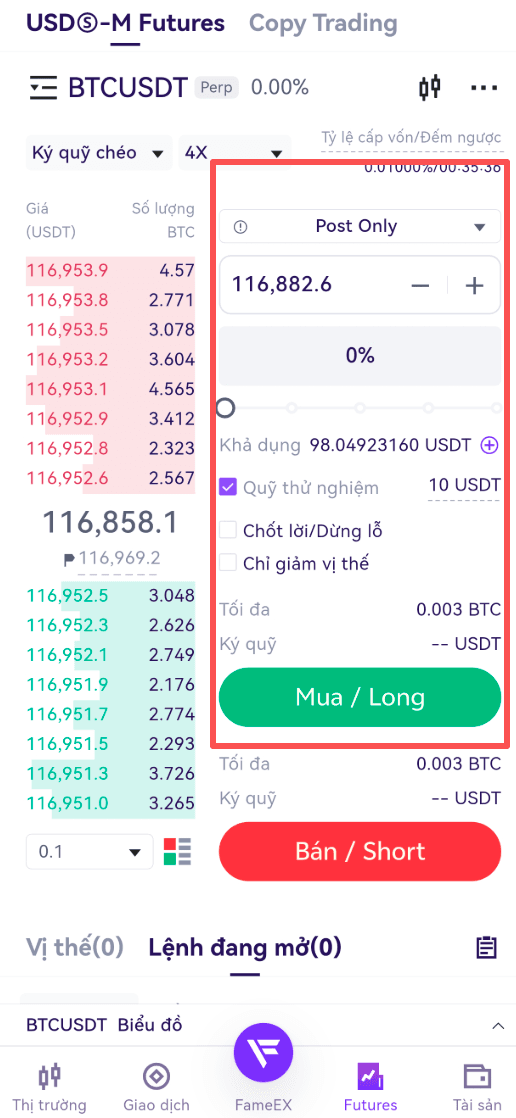This screenshot has height=1118, width=516.
Task: Enable the Chốt lời/Dừng lỗ checkbox
Action: tap(228, 530)
